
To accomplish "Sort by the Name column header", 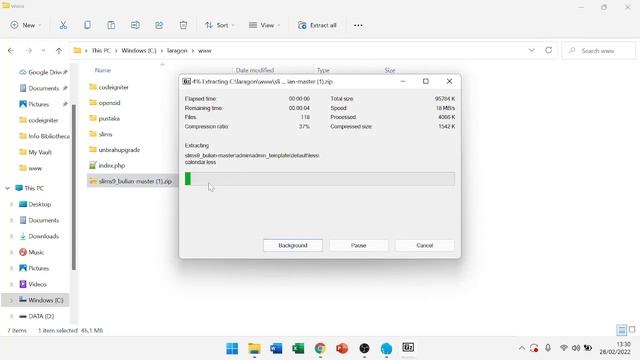I will tap(103, 70).
